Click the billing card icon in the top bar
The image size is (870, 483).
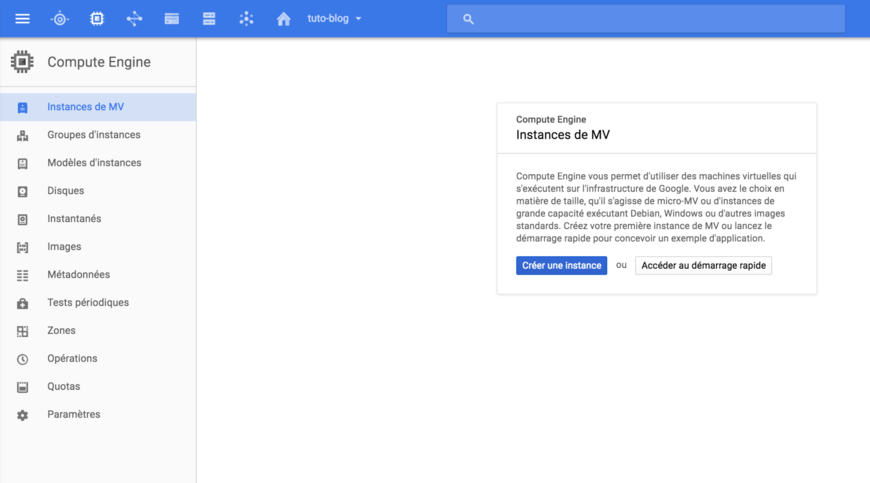click(x=171, y=19)
